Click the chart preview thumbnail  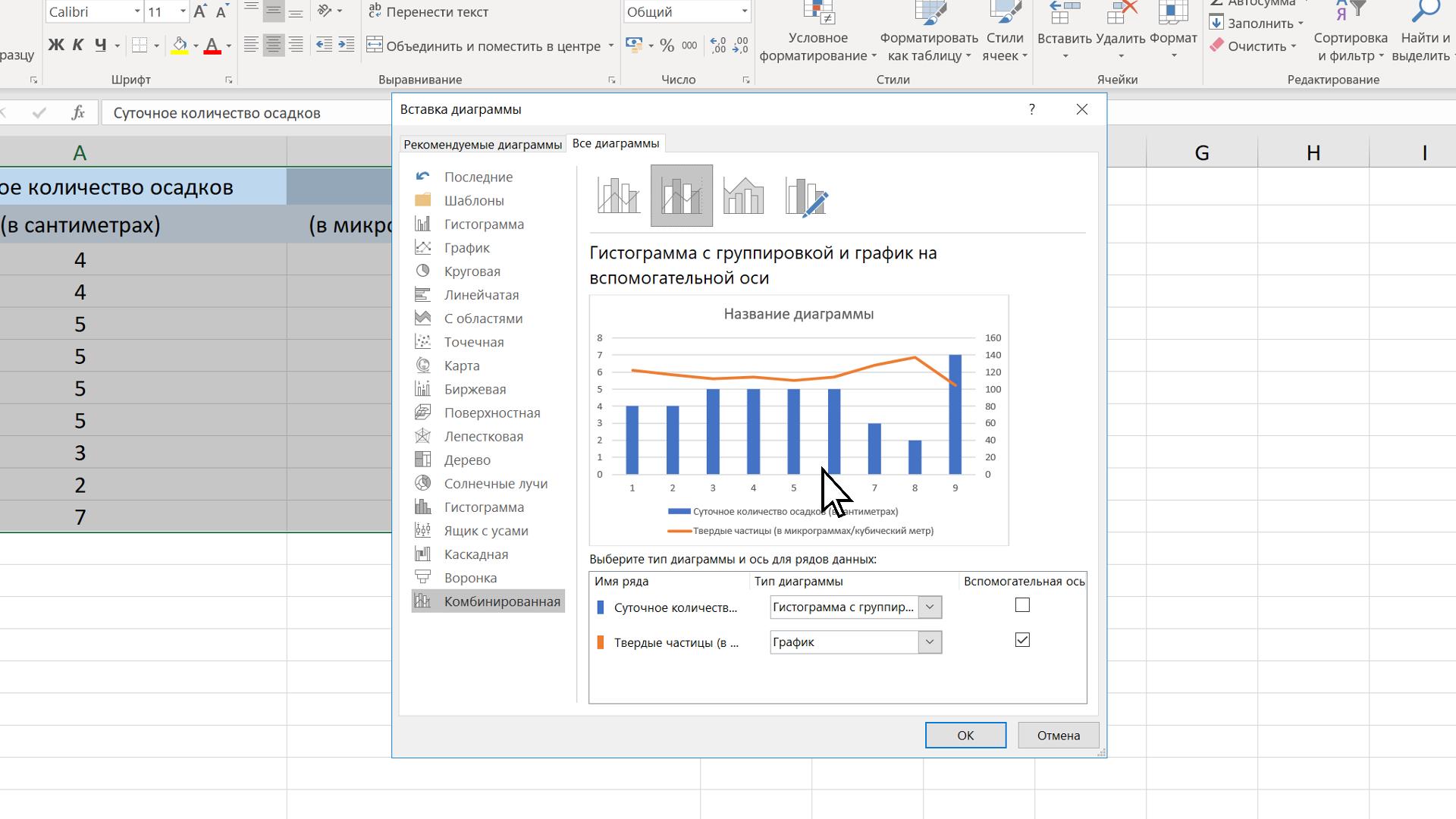[x=799, y=420]
